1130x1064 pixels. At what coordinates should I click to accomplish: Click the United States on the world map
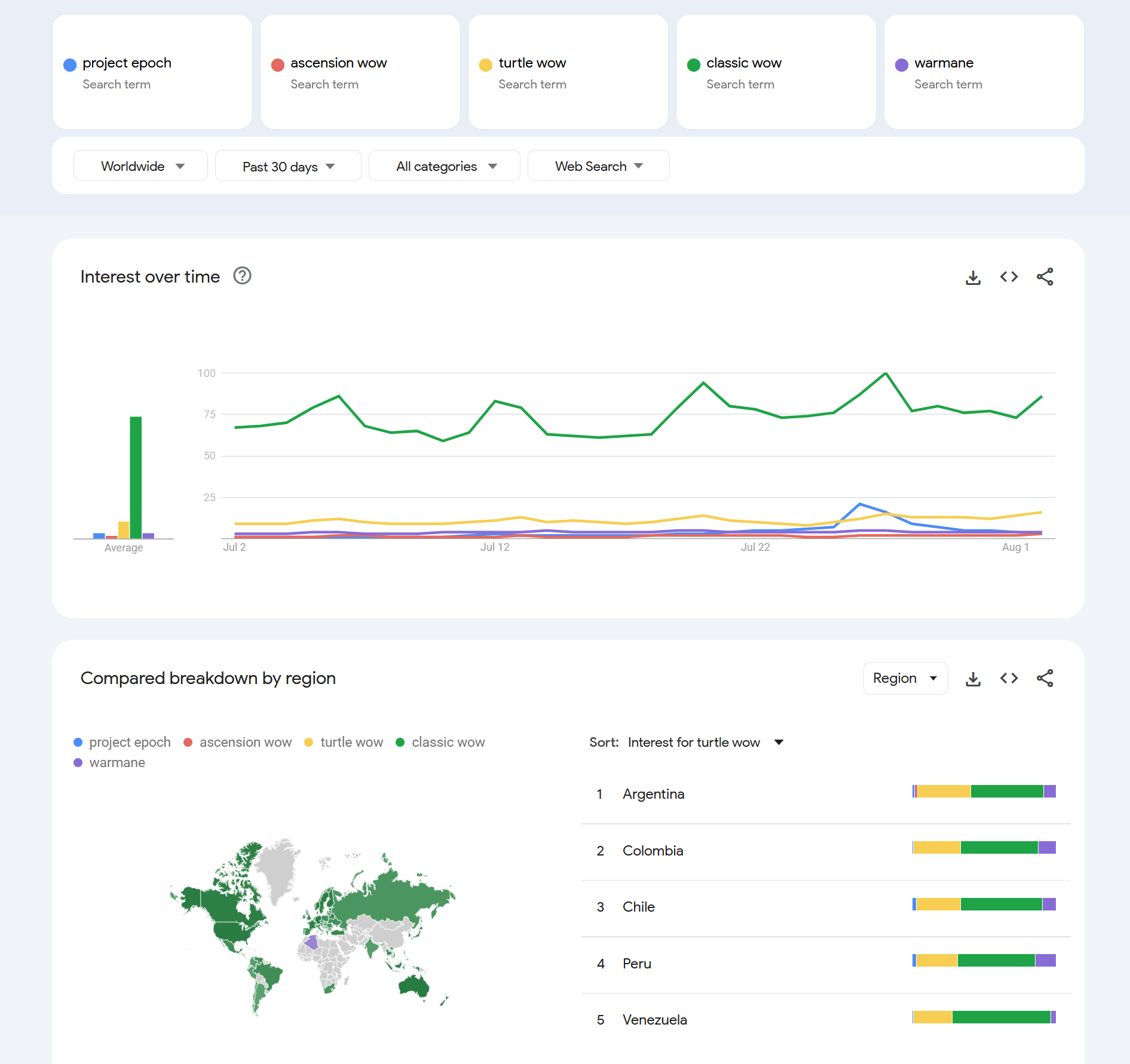tap(232, 930)
